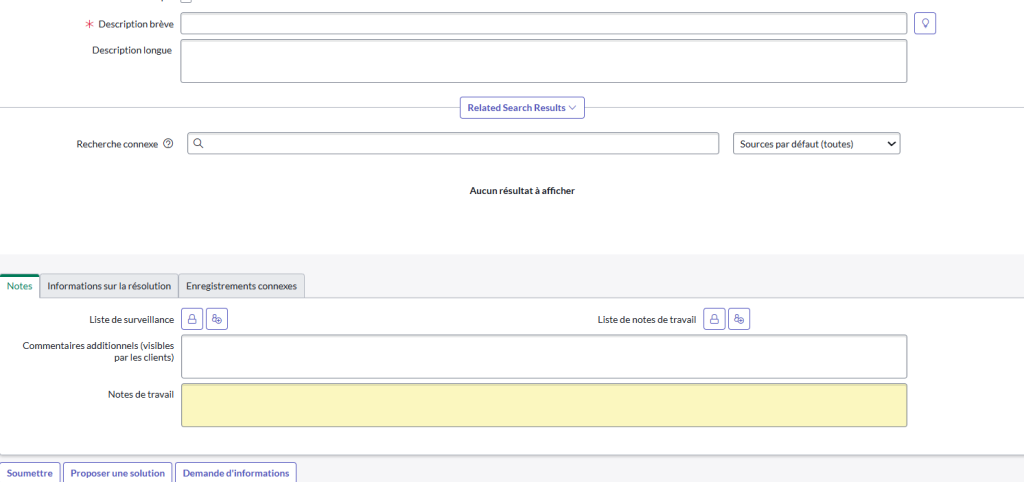Open the Enregistrements connexes tab
Screen dimensions: 1024x482
pyautogui.click(x=241, y=286)
